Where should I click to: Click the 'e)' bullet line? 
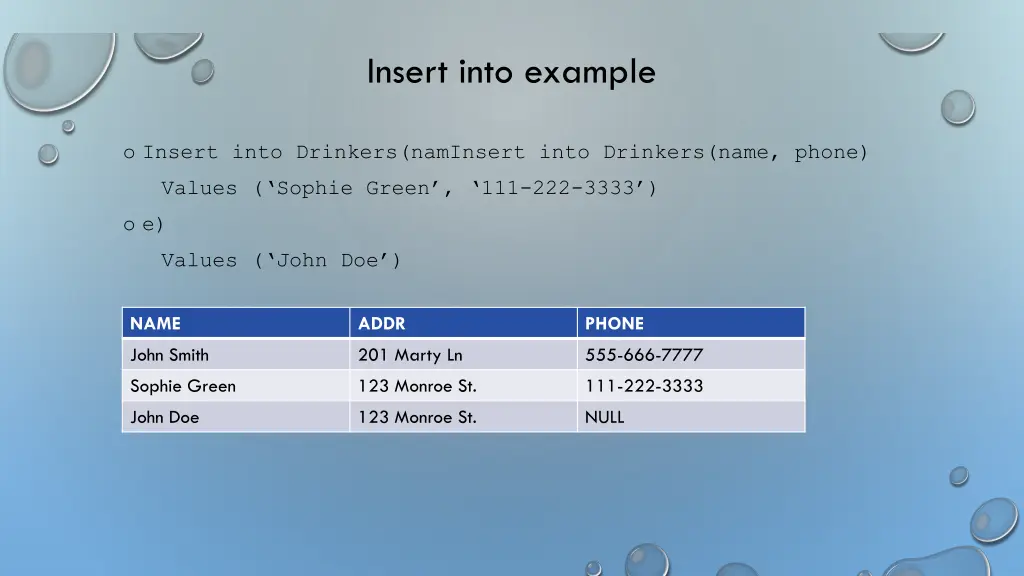coord(153,225)
